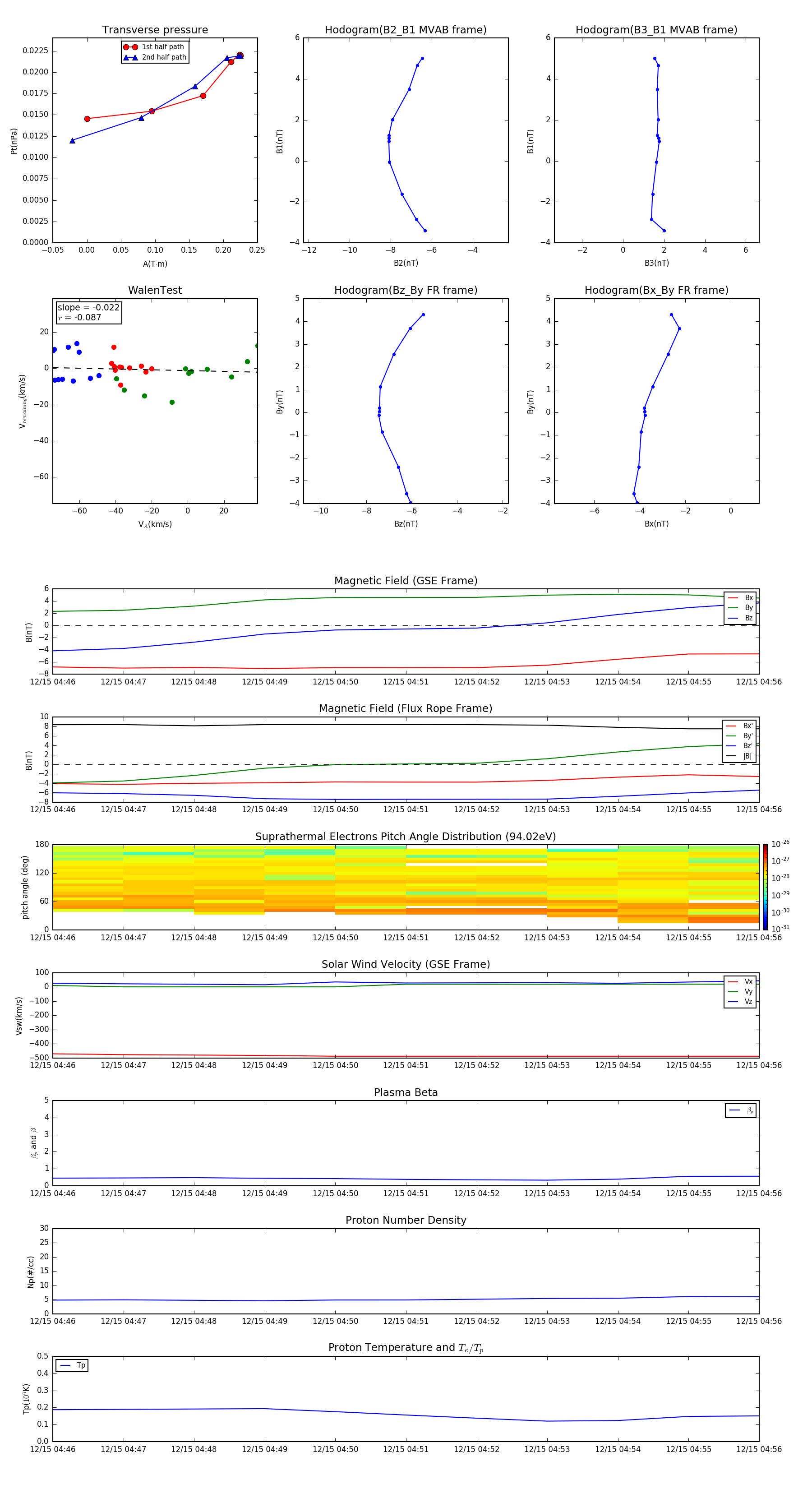Viewport: 812px width, 1489px height.
Task: Select 'Vy' in the solar wind legend
Action: coord(740,991)
